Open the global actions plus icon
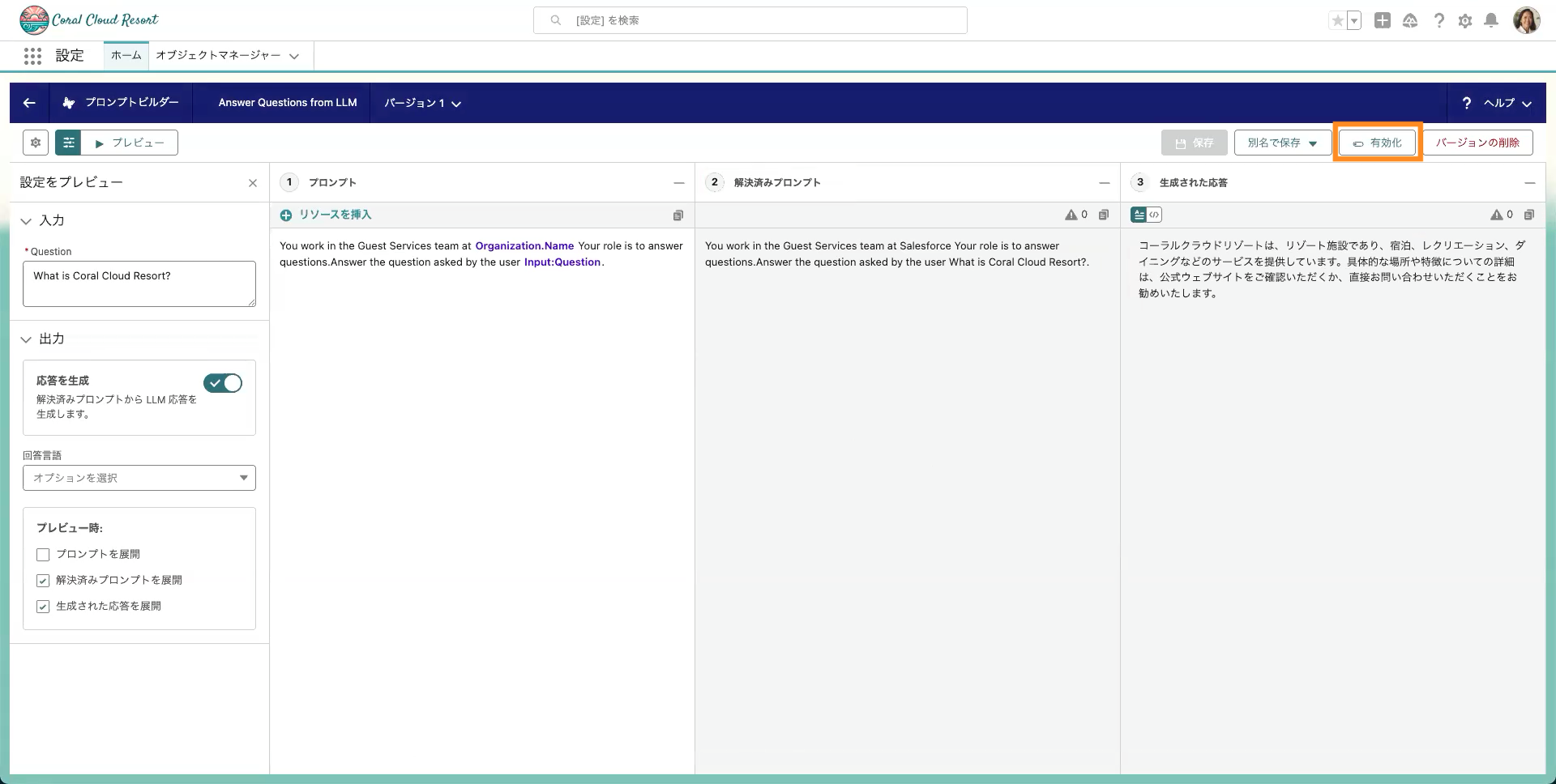 pyautogui.click(x=1383, y=20)
